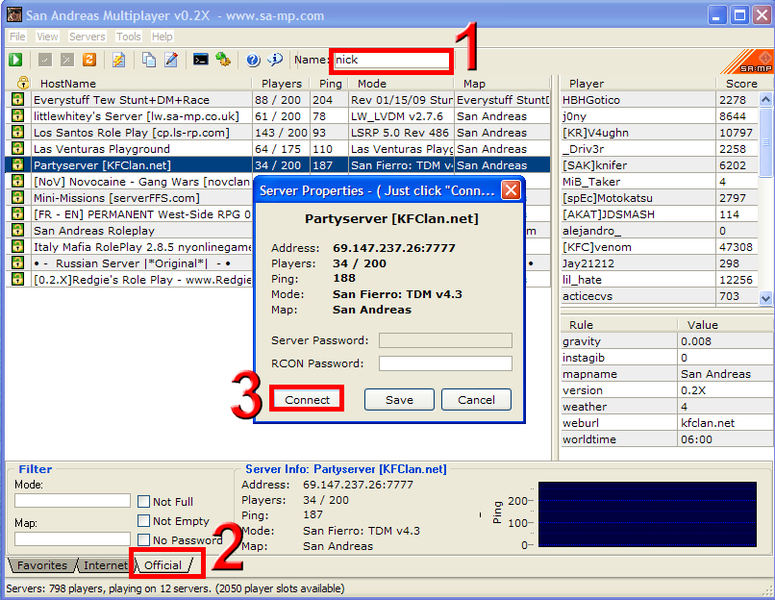Click lock icon beside Los Santos Role Play

click(x=18, y=132)
